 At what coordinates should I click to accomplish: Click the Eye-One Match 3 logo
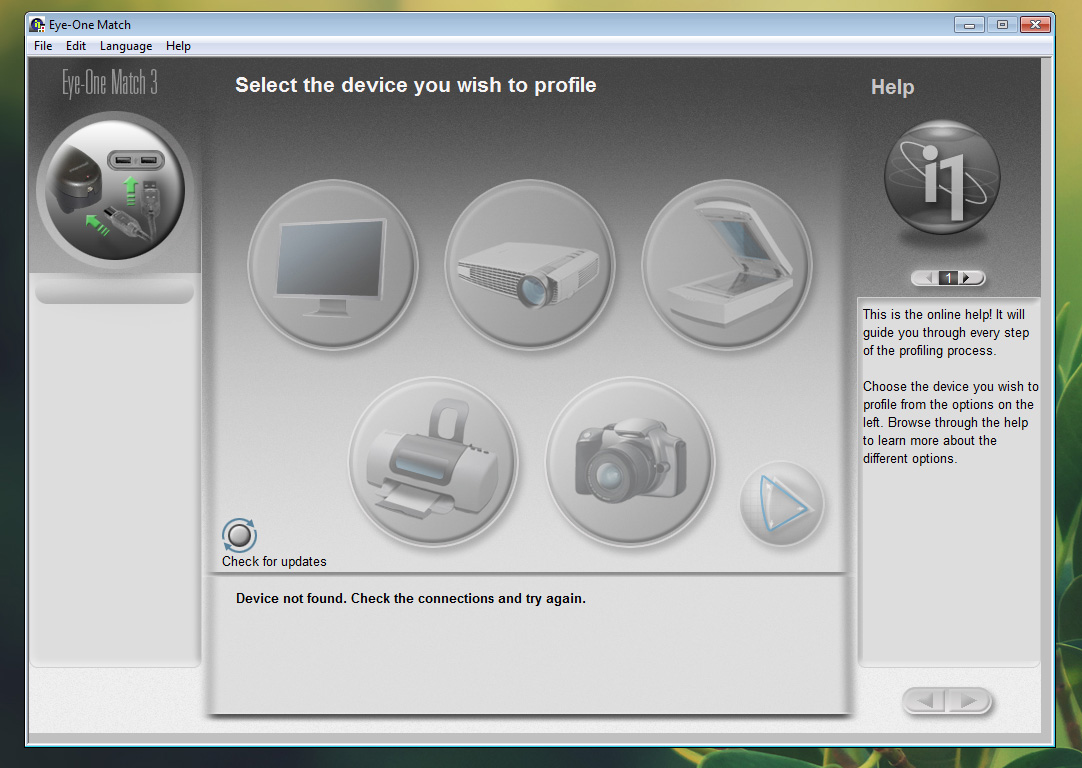pos(110,83)
